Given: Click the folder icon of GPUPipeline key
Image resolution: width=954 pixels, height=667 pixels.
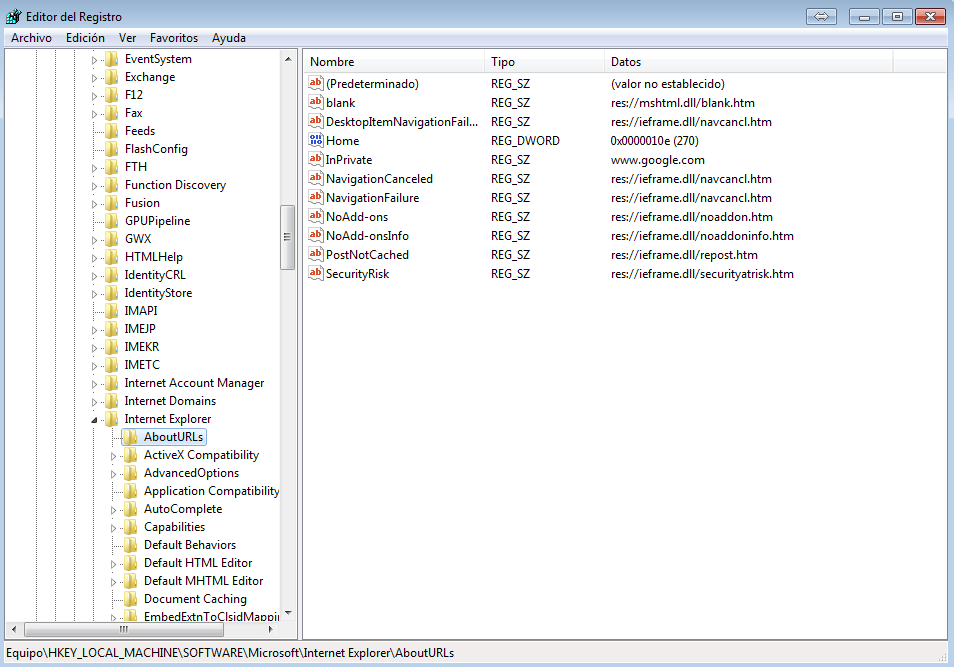Looking at the screenshot, I should click(111, 221).
